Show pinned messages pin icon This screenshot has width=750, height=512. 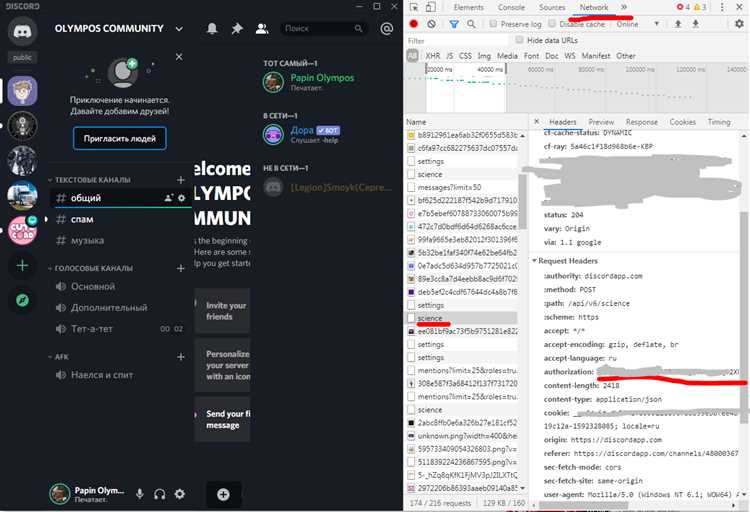(237, 29)
